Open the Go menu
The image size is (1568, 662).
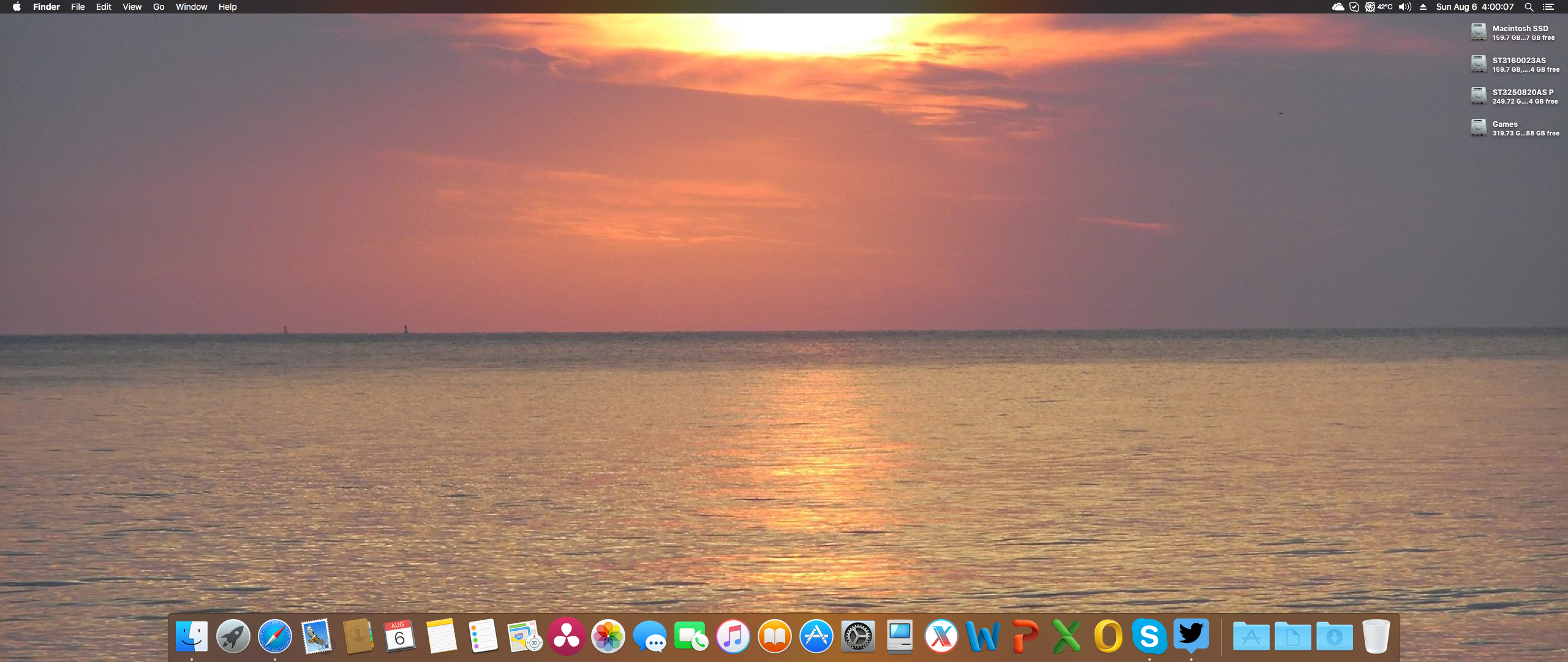[x=159, y=7]
